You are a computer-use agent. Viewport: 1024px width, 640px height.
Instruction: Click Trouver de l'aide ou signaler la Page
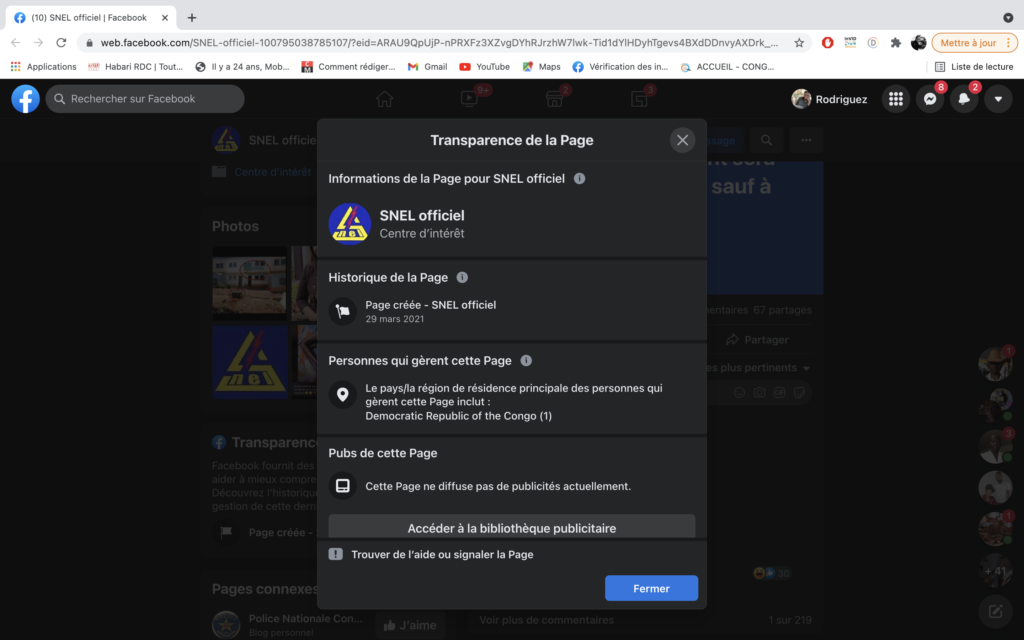tap(442, 554)
